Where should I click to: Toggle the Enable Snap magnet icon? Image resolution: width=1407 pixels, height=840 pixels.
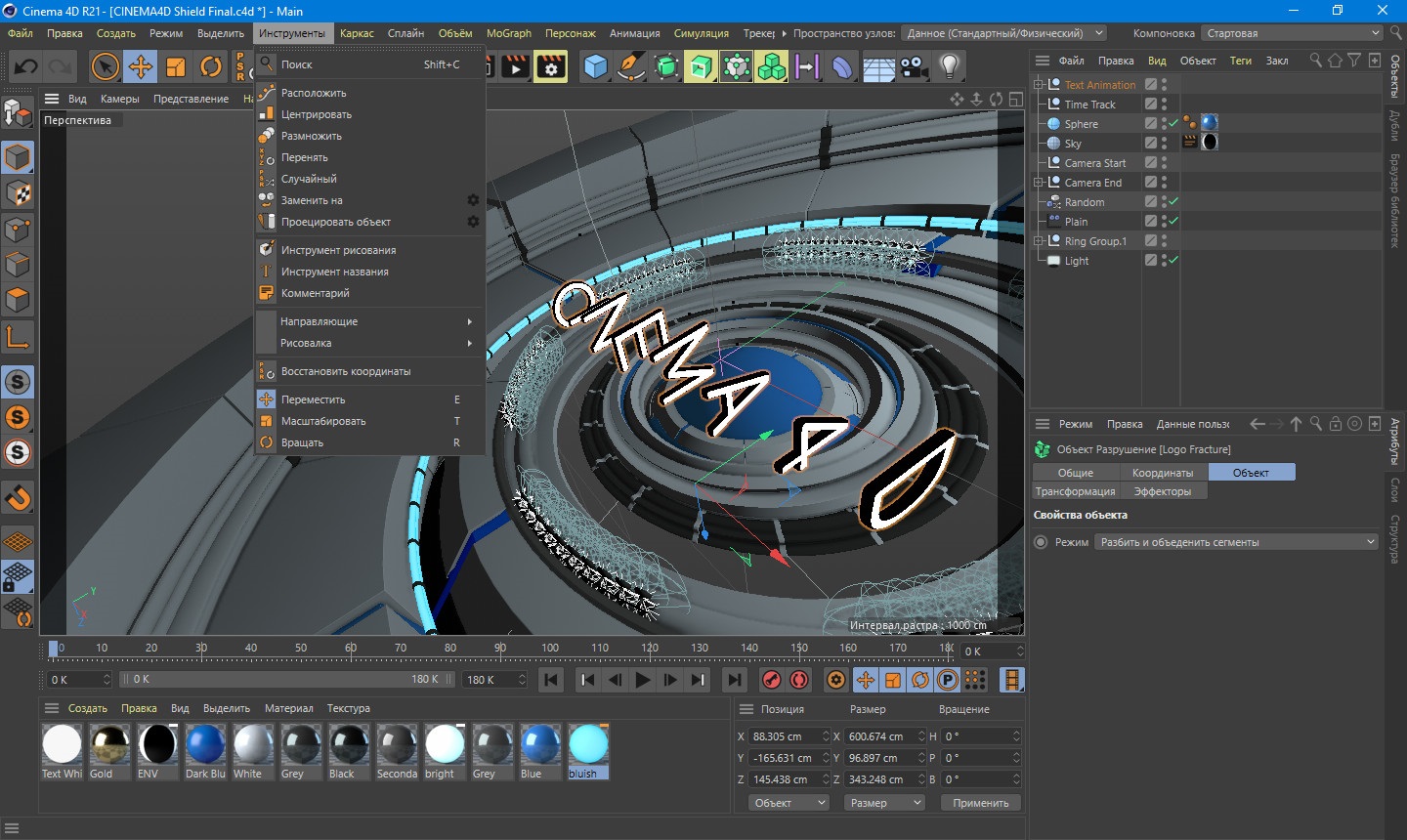tap(18, 498)
